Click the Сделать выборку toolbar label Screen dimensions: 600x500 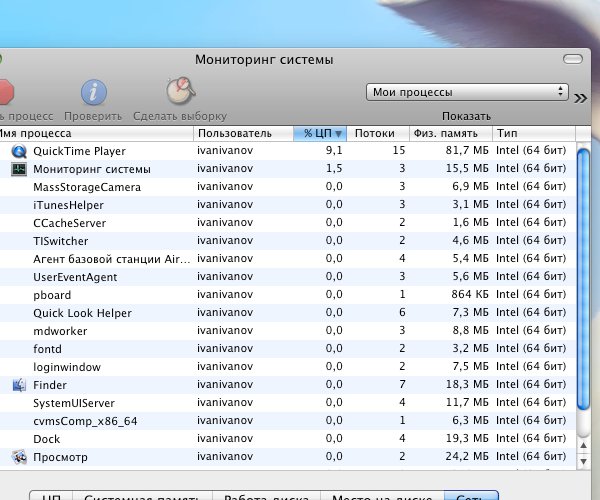point(180,116)
